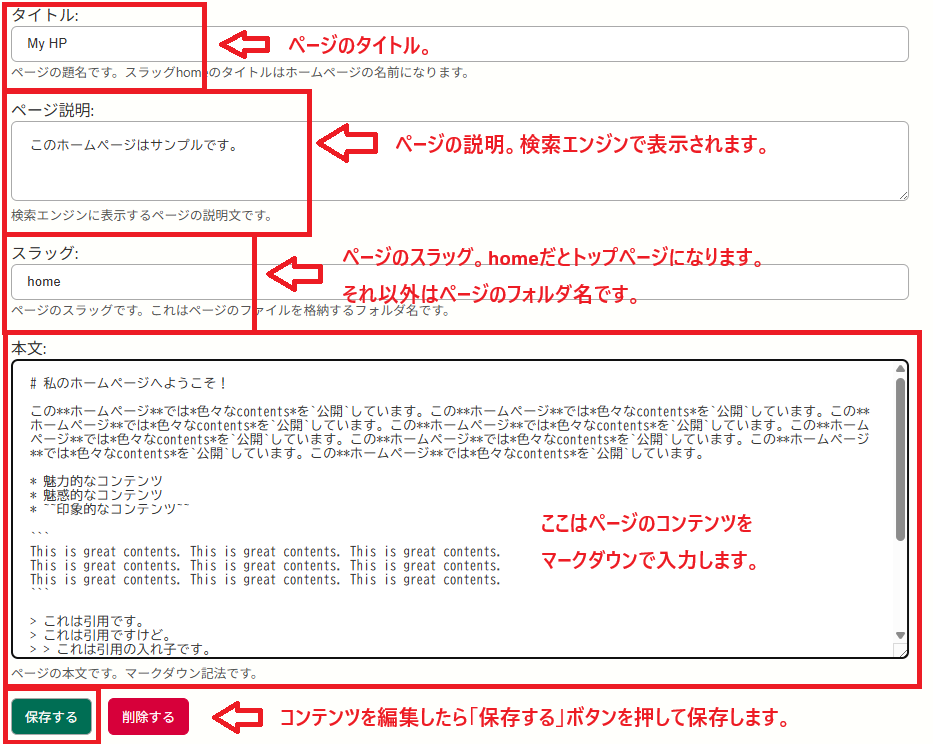Click the ページ説明: field label
933x744 pixels.
pos(53,110)
